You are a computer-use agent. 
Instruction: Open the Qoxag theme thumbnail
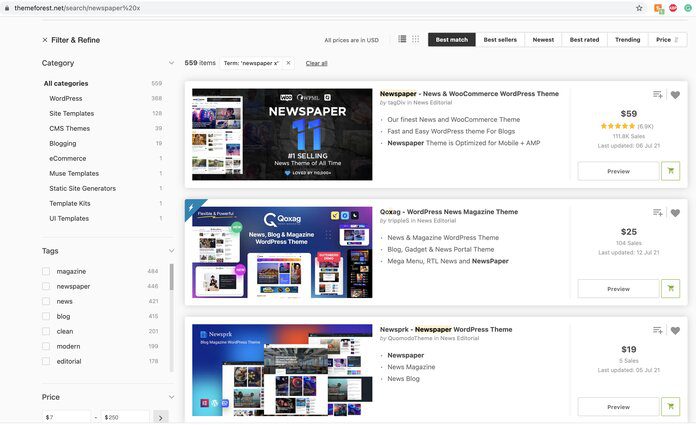pyautogui.click(x=282, y=252)
